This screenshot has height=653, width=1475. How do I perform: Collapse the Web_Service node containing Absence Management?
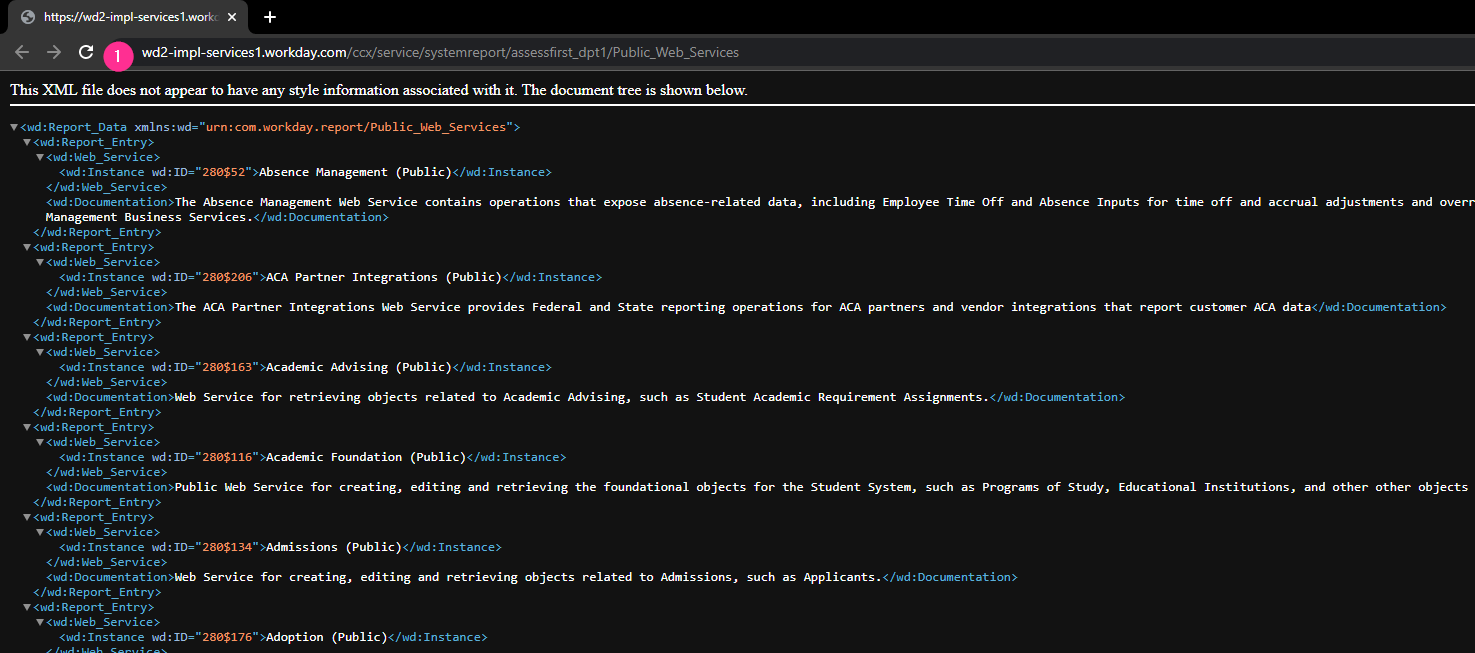point(40,157)
